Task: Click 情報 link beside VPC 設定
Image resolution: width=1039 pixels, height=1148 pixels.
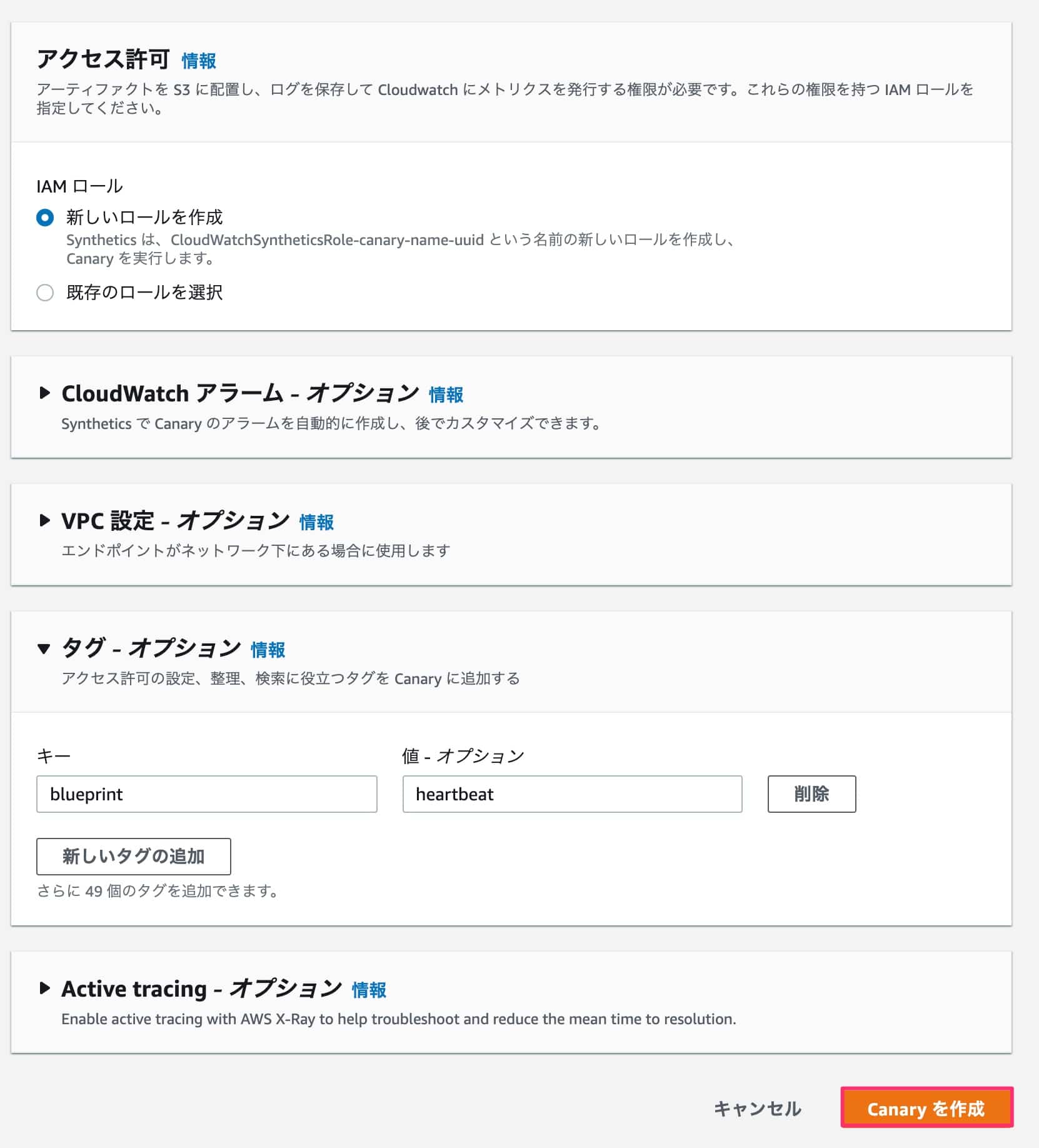Action: click(316, 522)
